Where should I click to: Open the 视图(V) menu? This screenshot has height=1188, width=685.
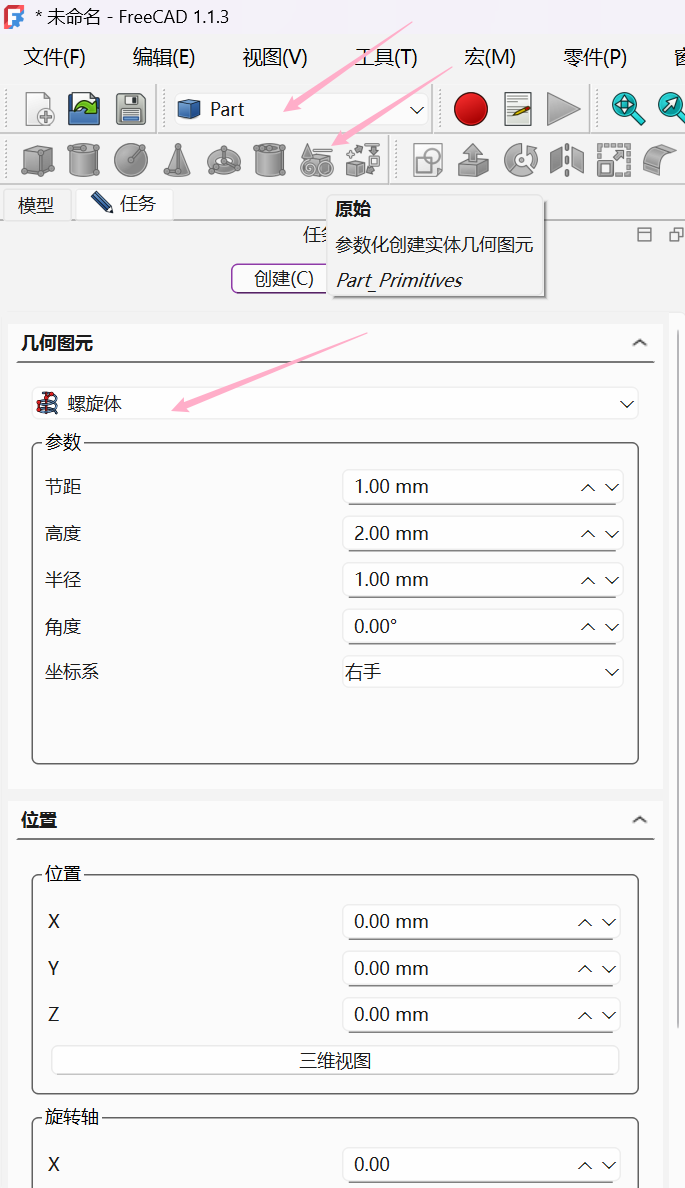(x=274, y=58)
